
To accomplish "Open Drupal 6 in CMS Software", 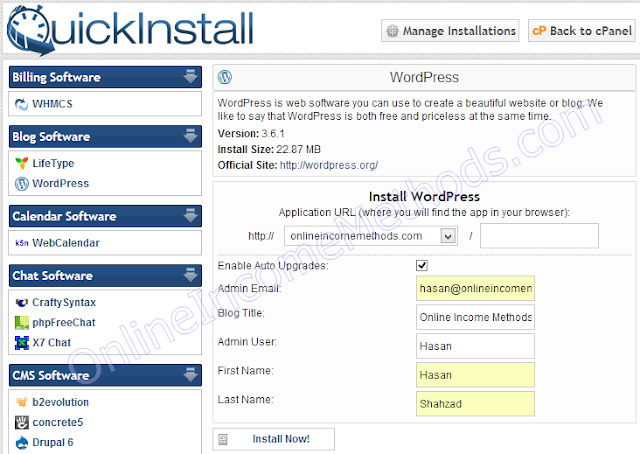I will [x=53, y=443].
